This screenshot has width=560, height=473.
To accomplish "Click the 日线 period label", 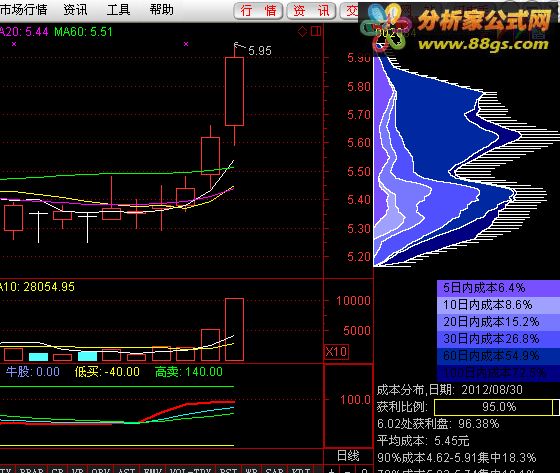I will 348,456.
